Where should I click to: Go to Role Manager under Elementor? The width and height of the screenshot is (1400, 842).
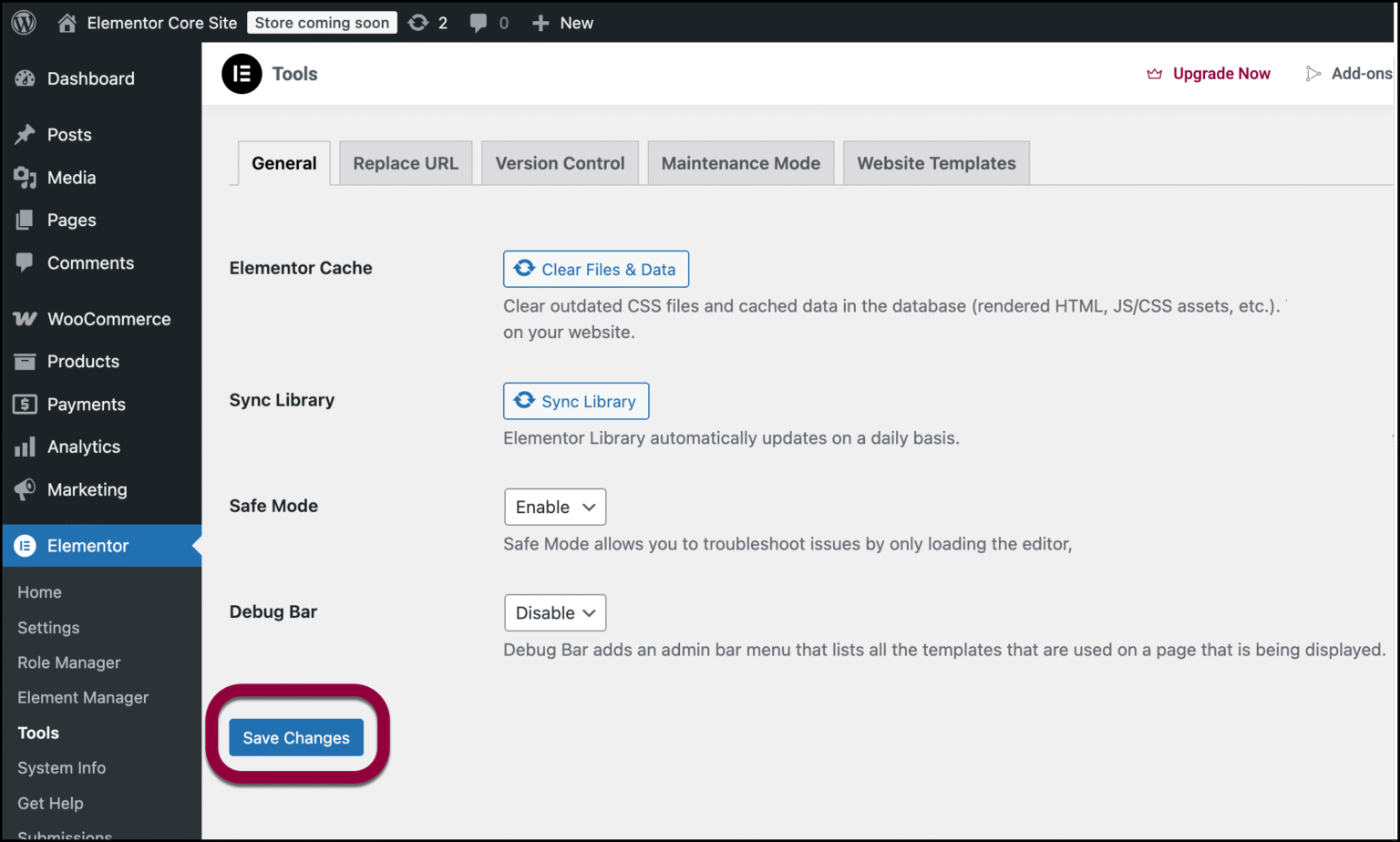[68, 662]
